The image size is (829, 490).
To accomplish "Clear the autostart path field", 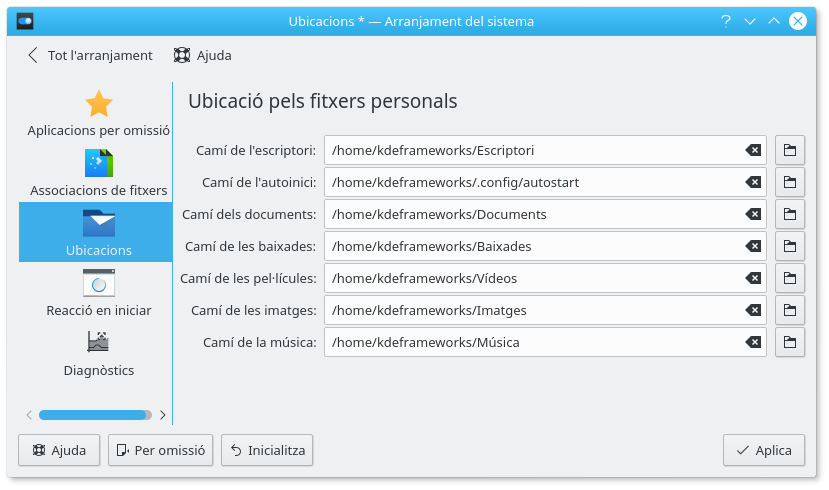I will pyautogui.click(x=753, y=182).
